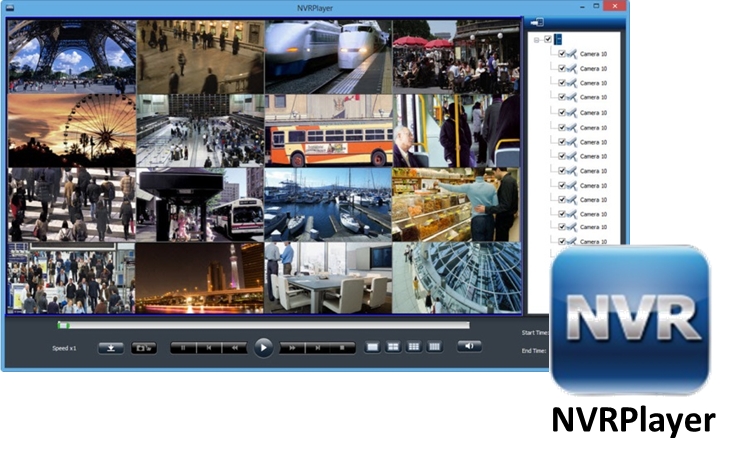The image size is (748, 465).
Task: Click the download/export icon near Speed x1
Action: click(x=111, y=348)
